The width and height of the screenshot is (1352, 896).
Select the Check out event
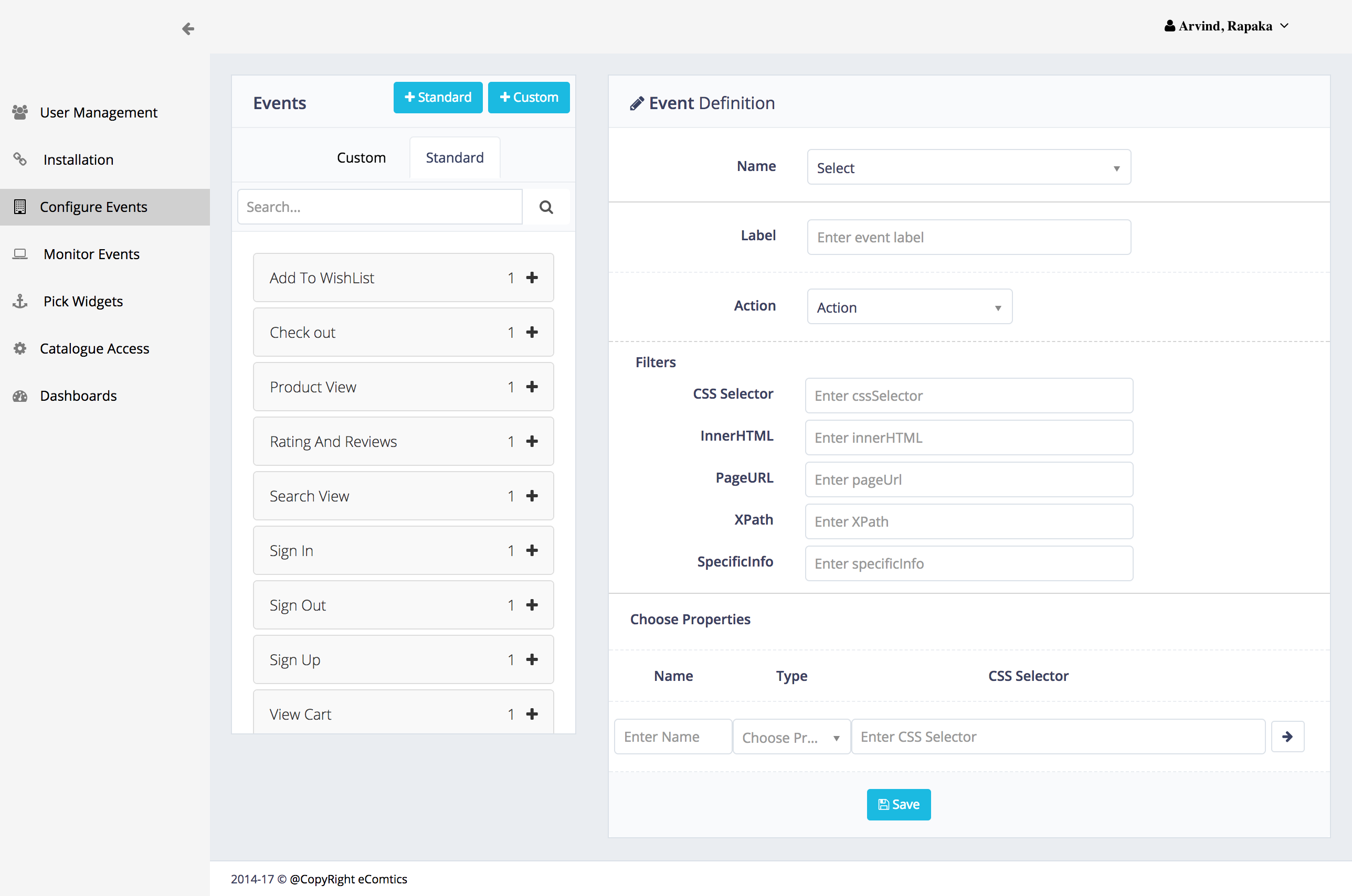click(404, 332)
